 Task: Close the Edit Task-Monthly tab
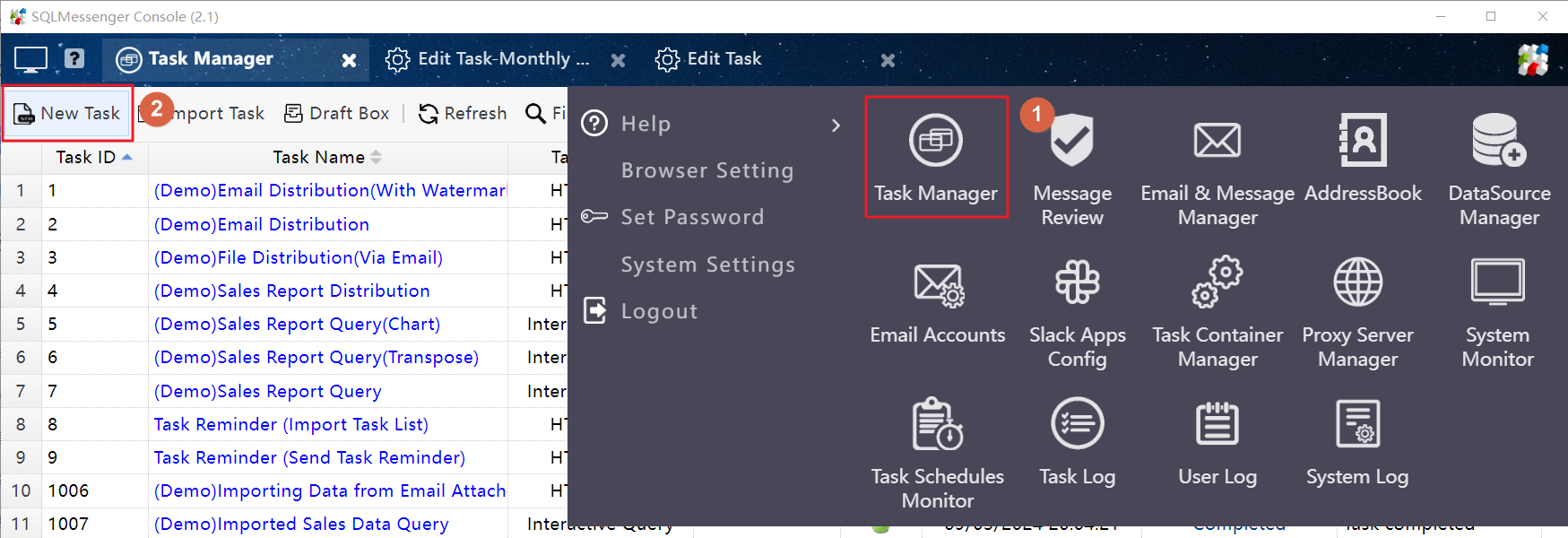pyautogui.click(x=619, y=60)
